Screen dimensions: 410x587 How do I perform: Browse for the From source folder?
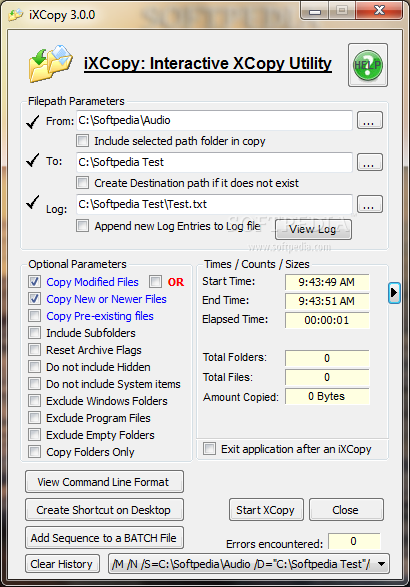[x=370, y=121]
